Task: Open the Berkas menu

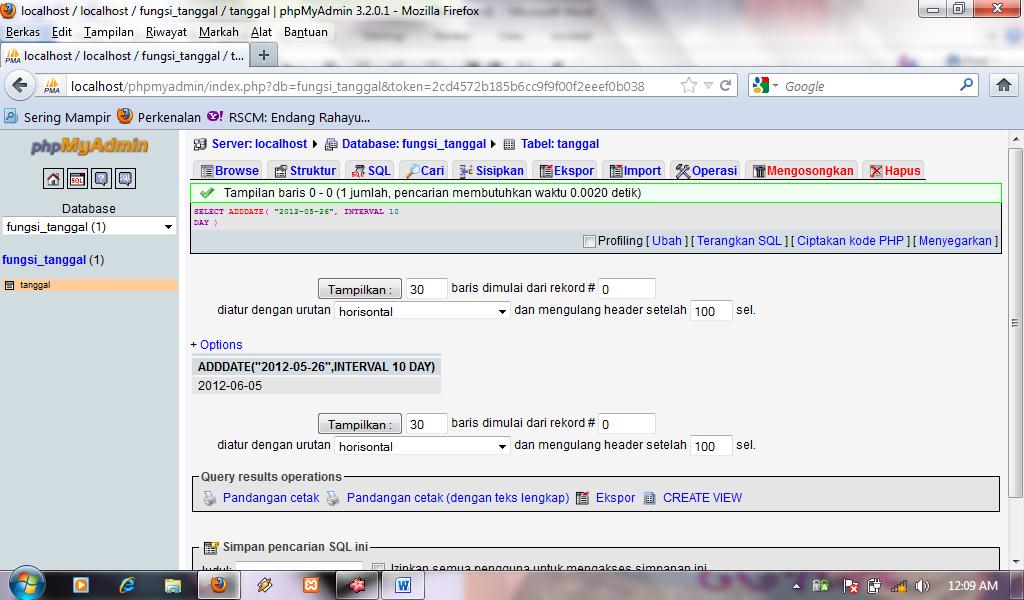Action: [23, 32]
